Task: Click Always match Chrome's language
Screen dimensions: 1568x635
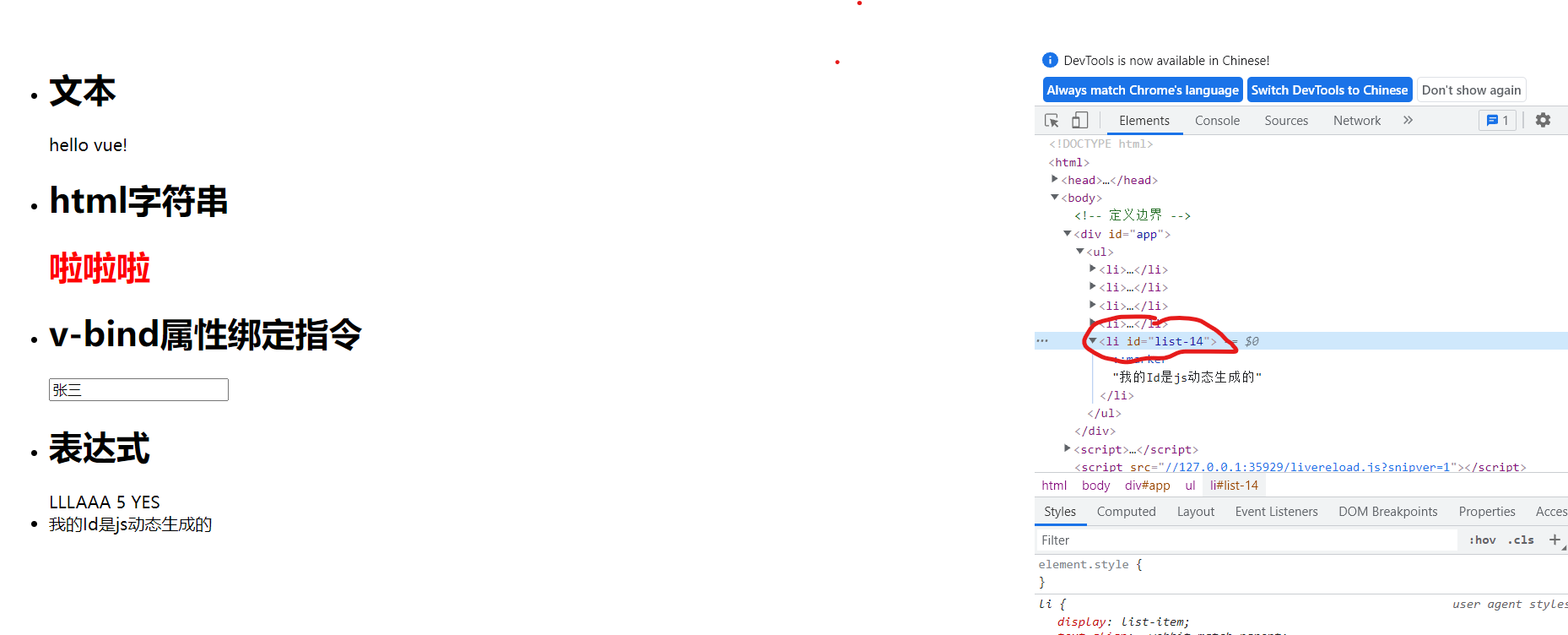Action: (x=1143, y=90)
